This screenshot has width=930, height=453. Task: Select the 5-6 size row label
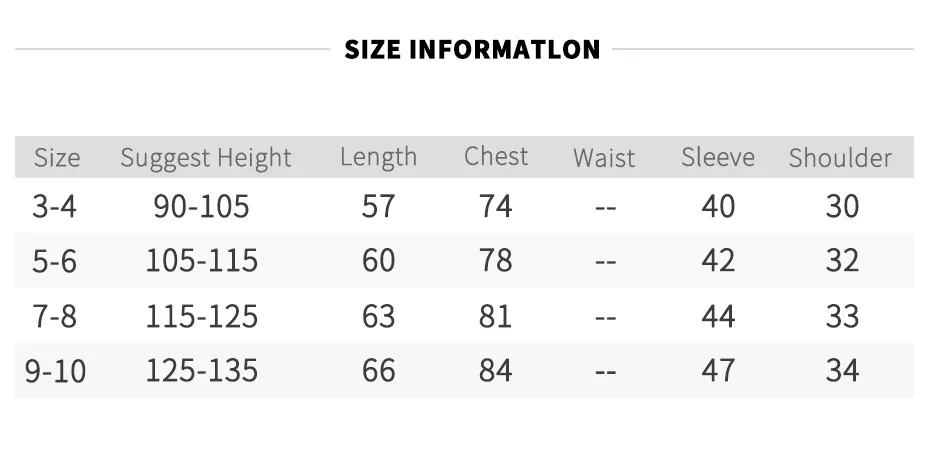pos(55,261)
